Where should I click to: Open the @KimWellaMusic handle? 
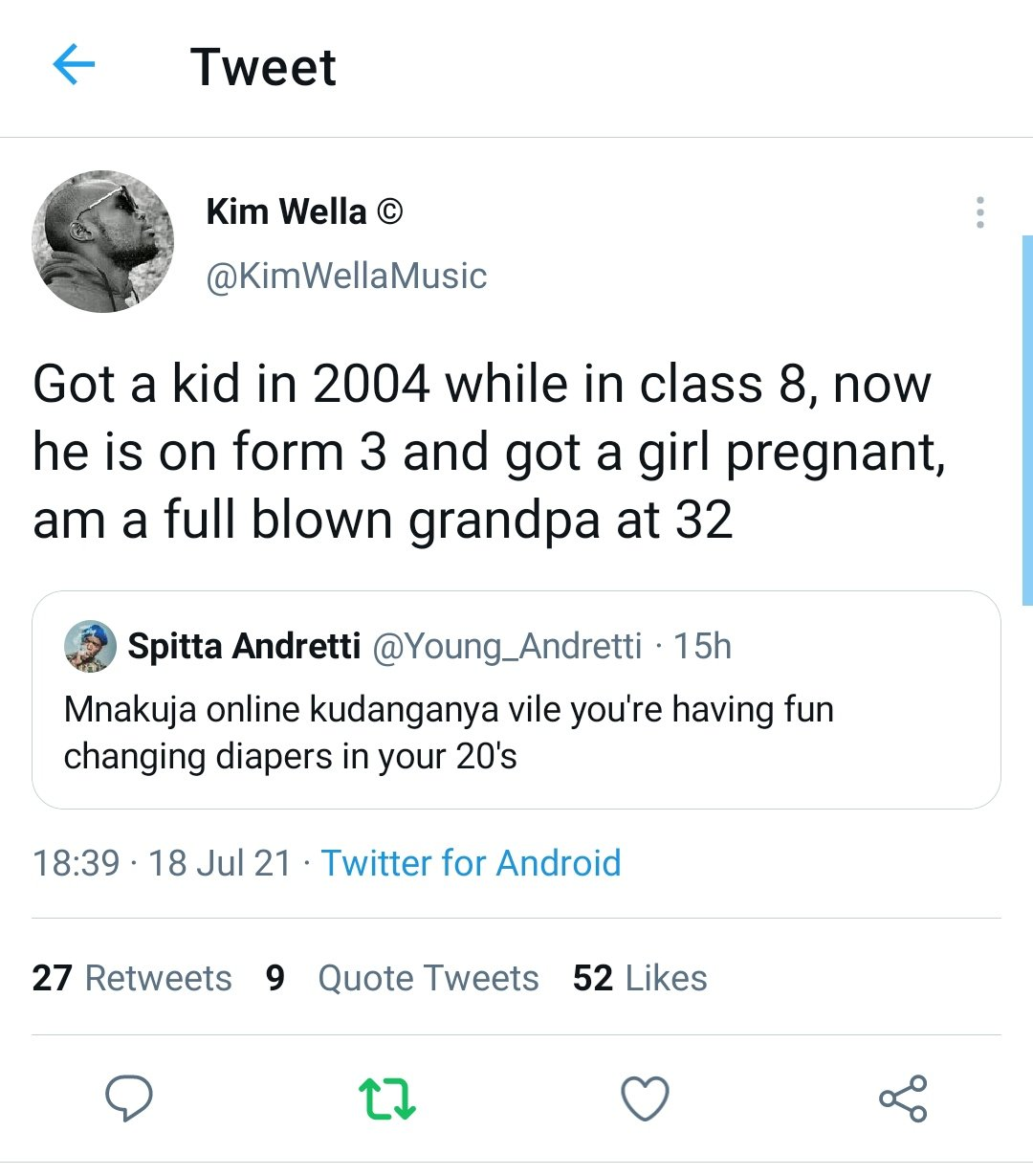pos(346,276)
